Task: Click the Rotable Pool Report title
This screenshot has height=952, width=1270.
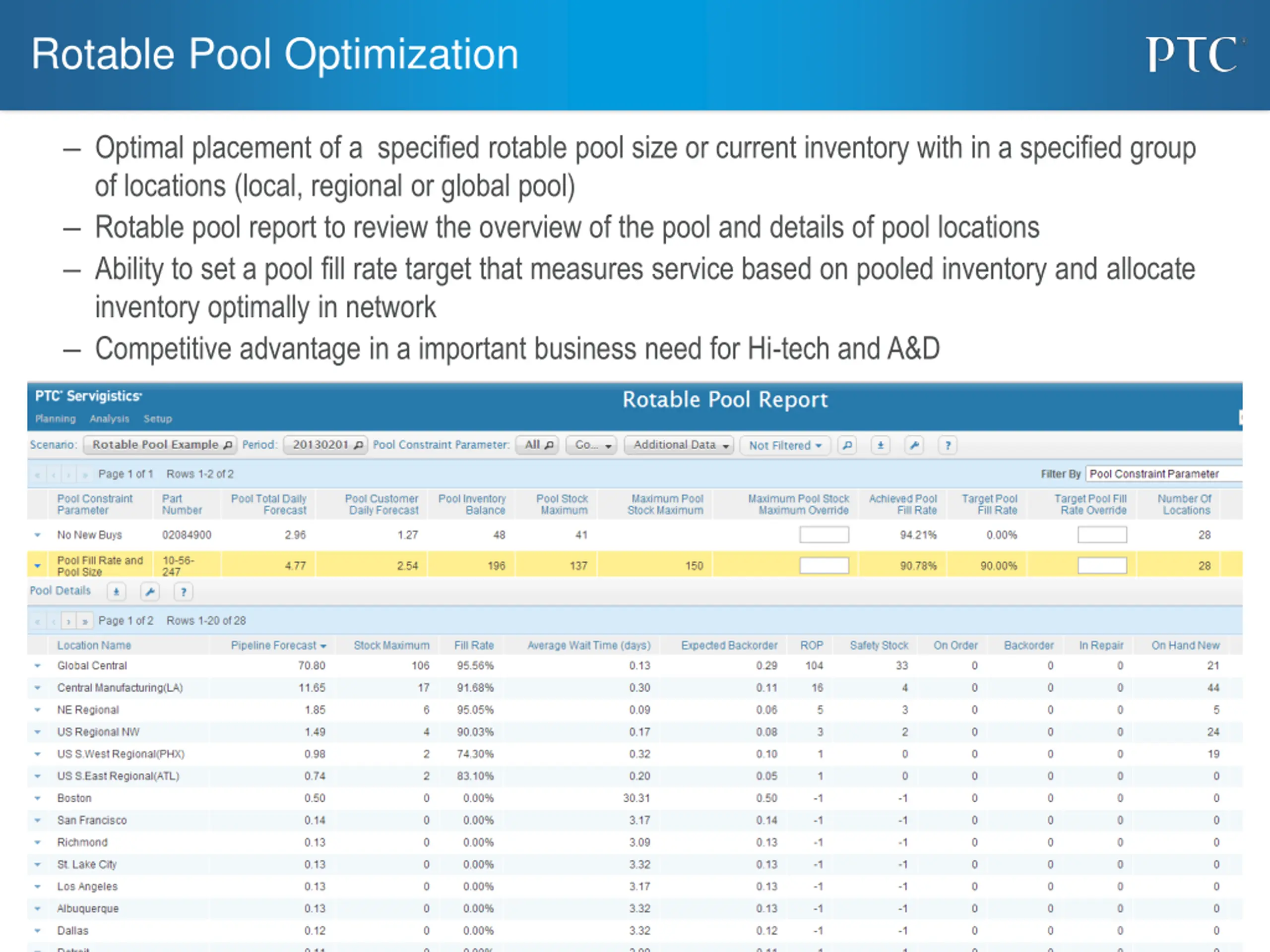Action: coord(725,399)
